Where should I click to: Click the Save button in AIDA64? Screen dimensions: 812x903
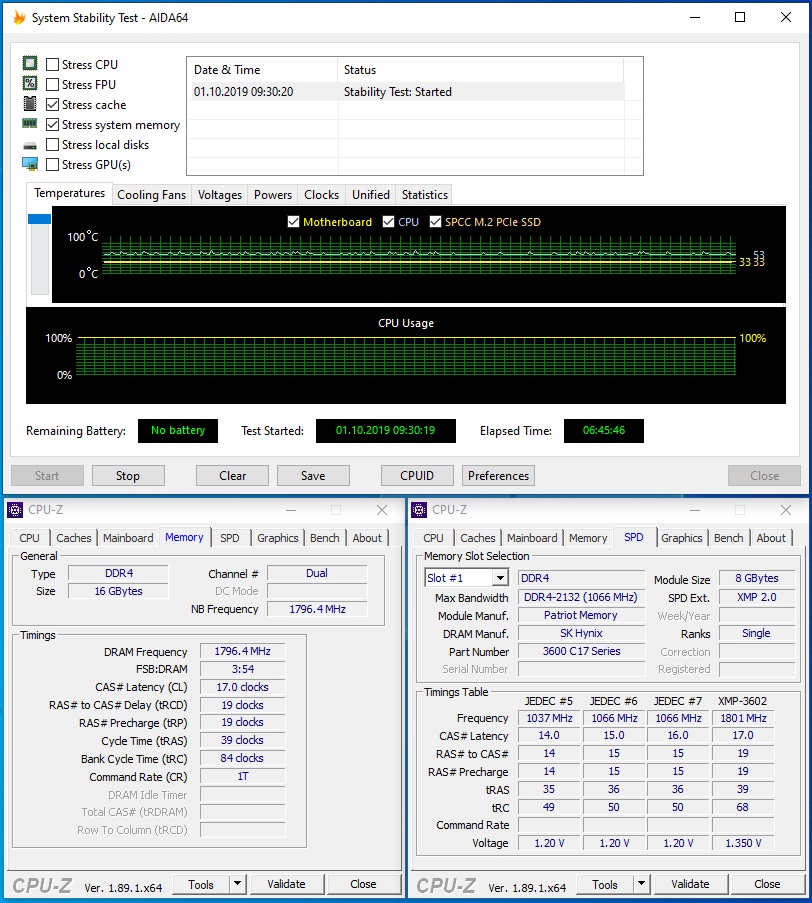pos(313,476)
